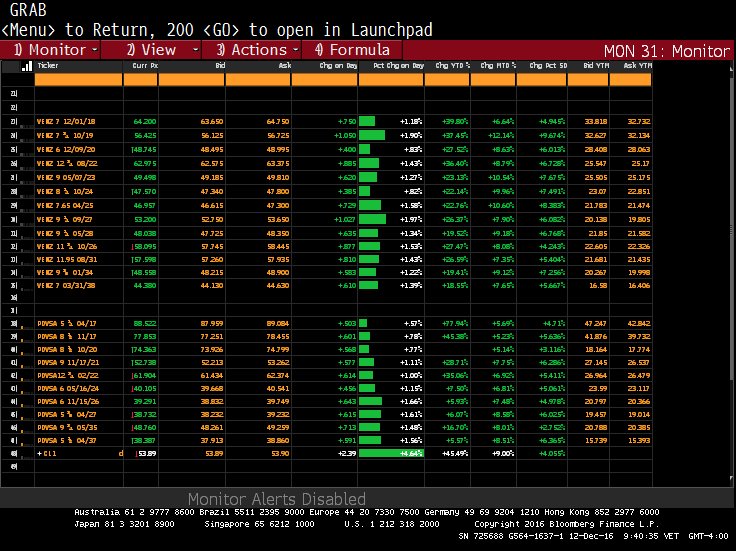Screen dimensions: 736x551
Task: Click the Chg Pct 5D column header
Action: click(x=548, y=66)
